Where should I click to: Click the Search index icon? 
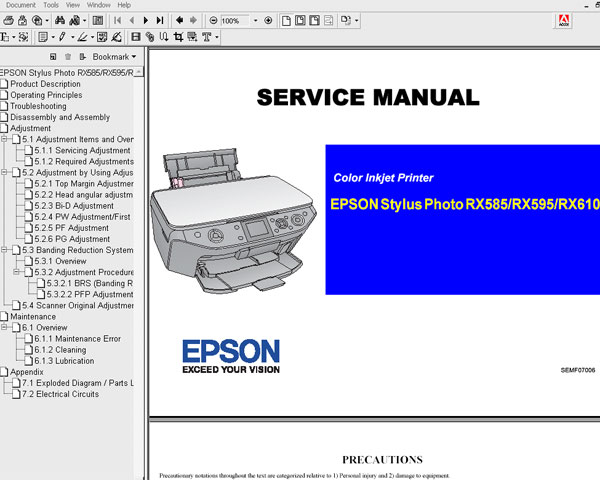click(x=75, y=20)
